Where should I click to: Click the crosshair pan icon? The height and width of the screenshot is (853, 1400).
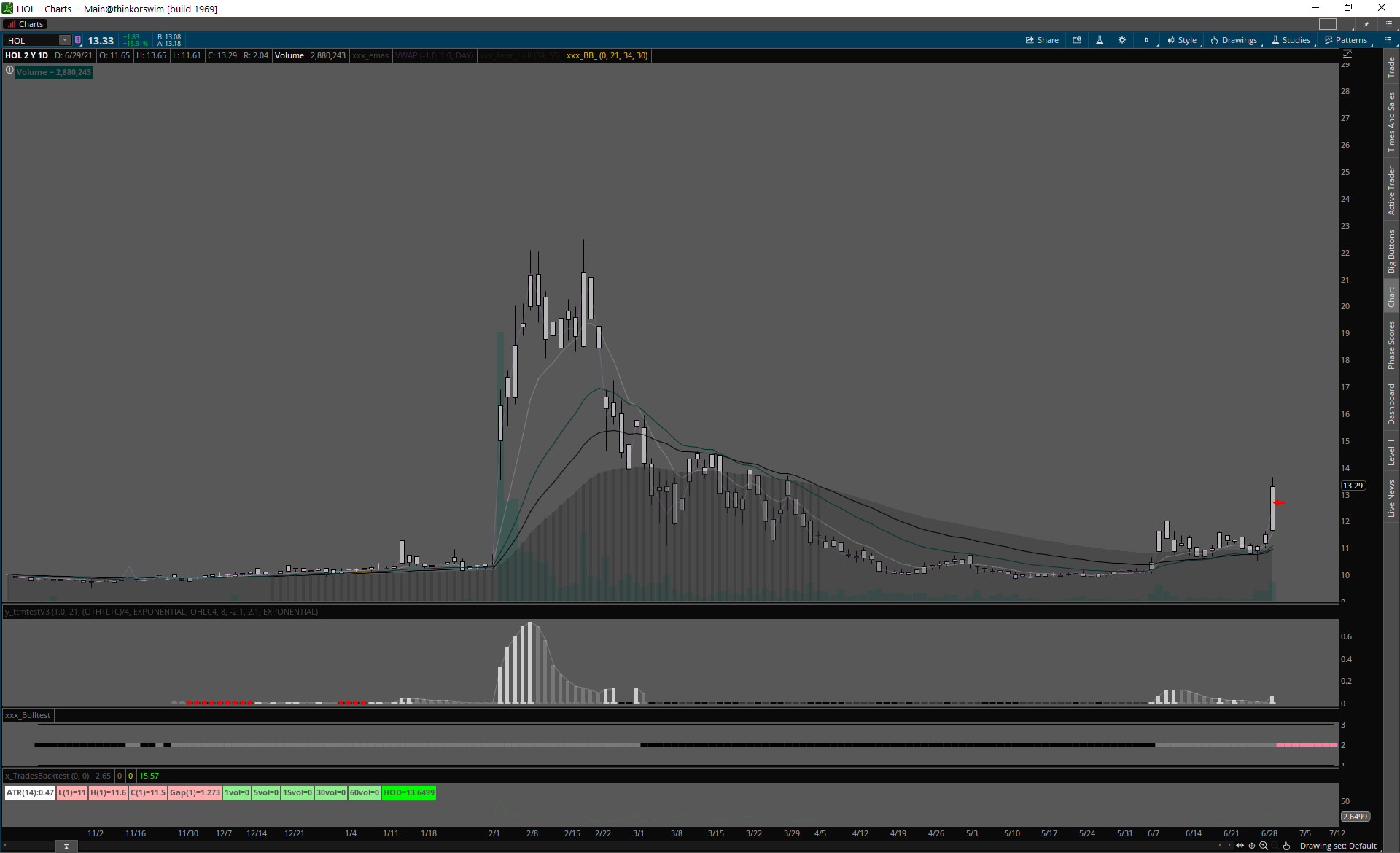coord(1252,846)
